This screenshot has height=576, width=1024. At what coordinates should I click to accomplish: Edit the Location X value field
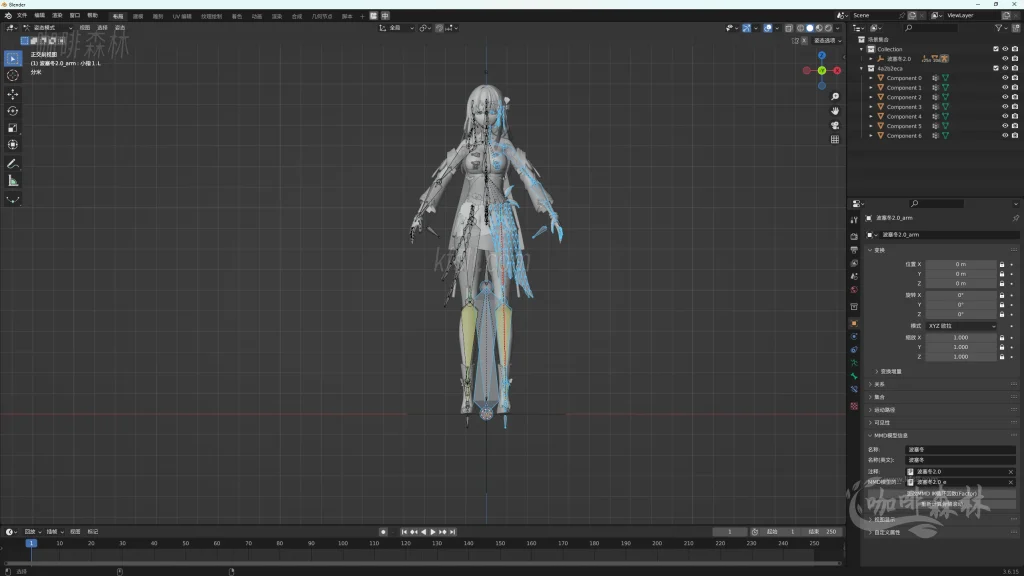point(961,264)
